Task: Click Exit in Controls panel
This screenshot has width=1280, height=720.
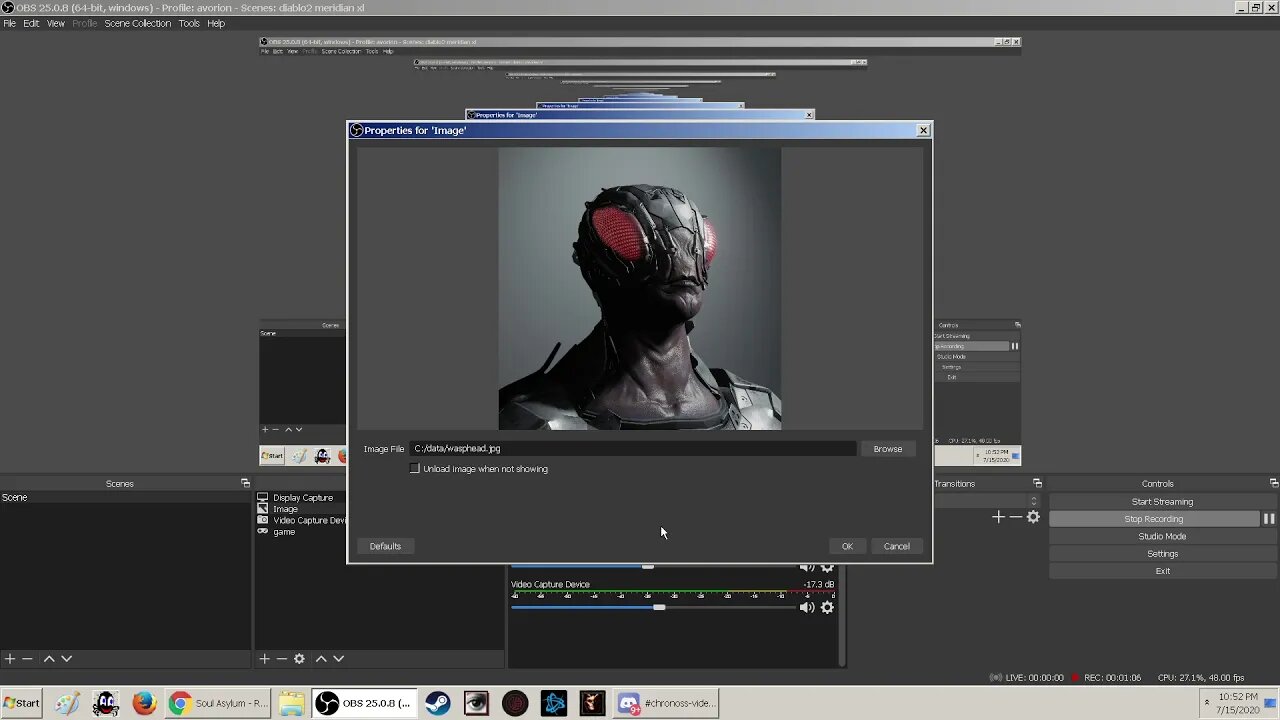Action: tap(1162, 571)
